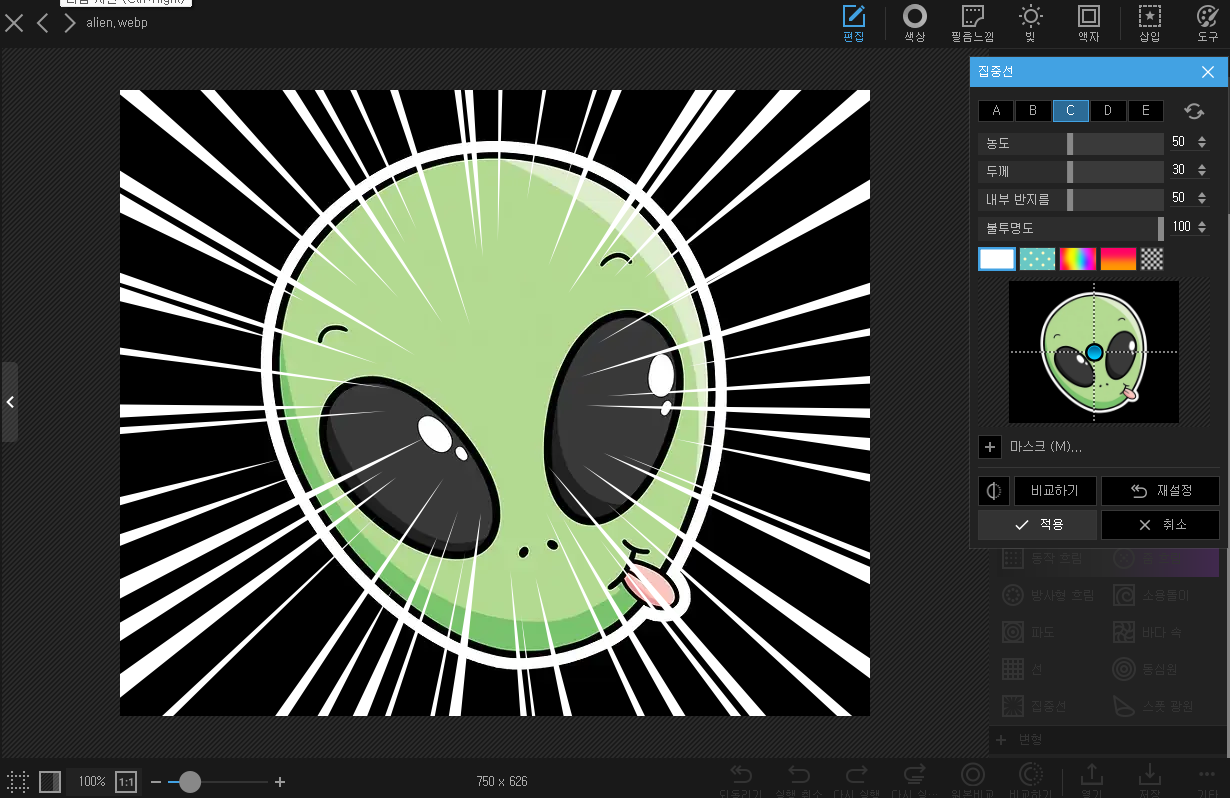Click the 농도 value field showing 50
Viewport: 1230px width, 798px height.
[1179, 143]
